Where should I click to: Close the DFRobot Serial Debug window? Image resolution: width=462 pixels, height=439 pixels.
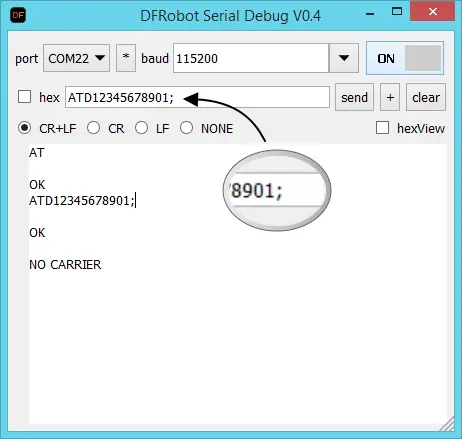point(433,12)
